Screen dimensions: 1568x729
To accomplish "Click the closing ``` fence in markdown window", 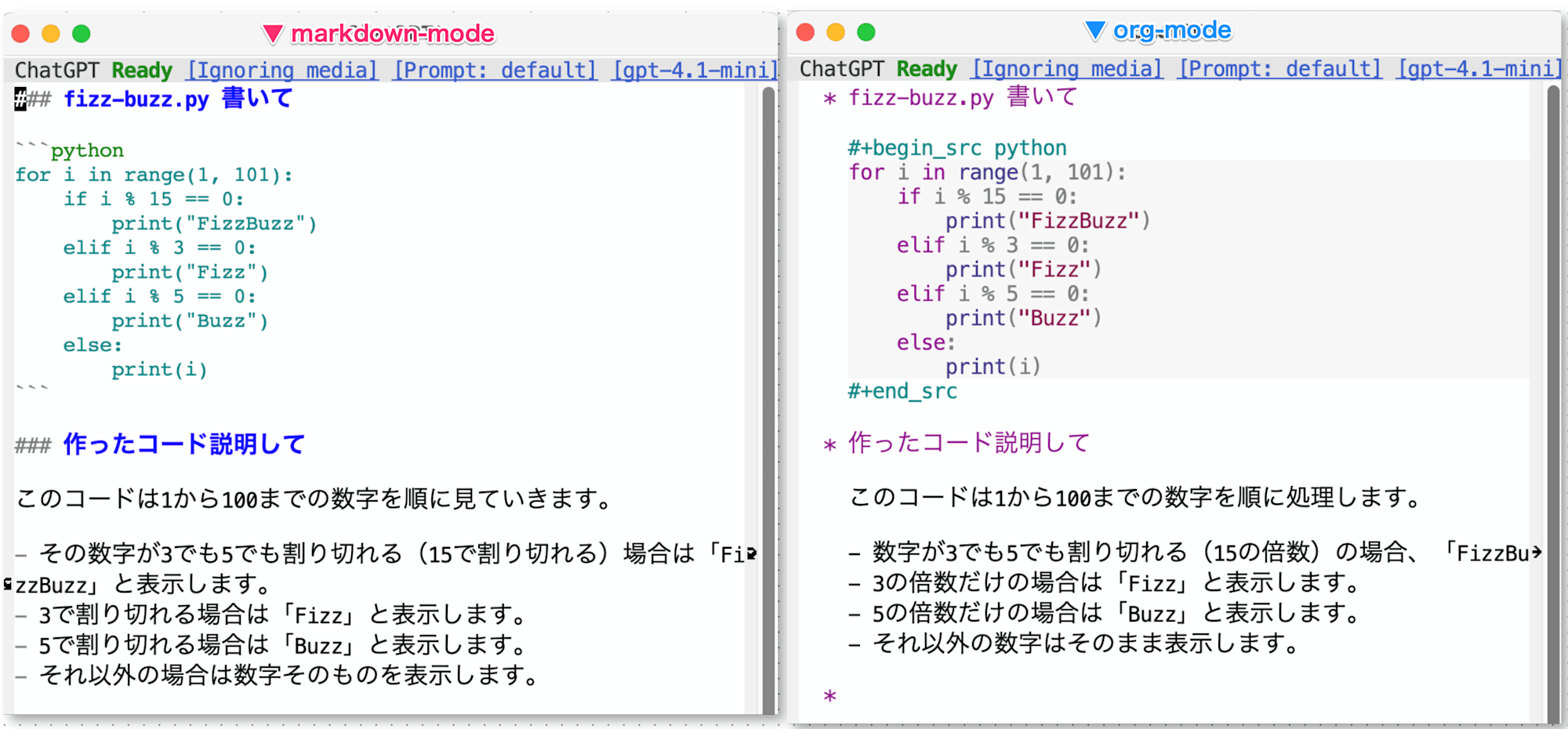I will [32, 388].
